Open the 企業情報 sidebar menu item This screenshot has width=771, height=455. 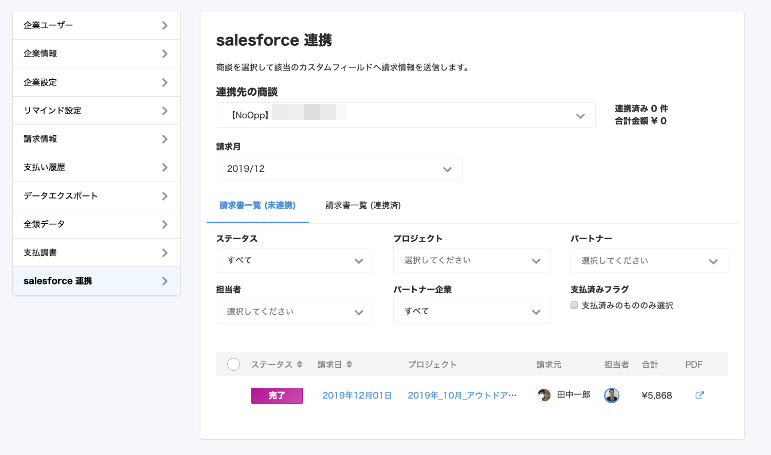click(96, 54)
